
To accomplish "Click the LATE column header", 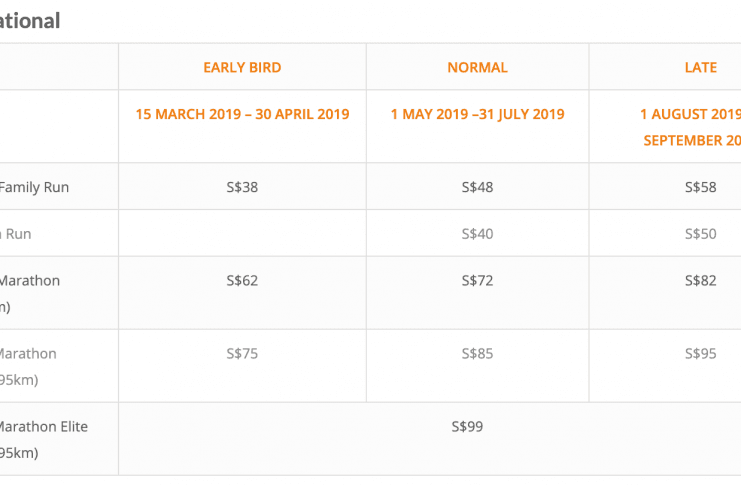I will pos(701,68).
